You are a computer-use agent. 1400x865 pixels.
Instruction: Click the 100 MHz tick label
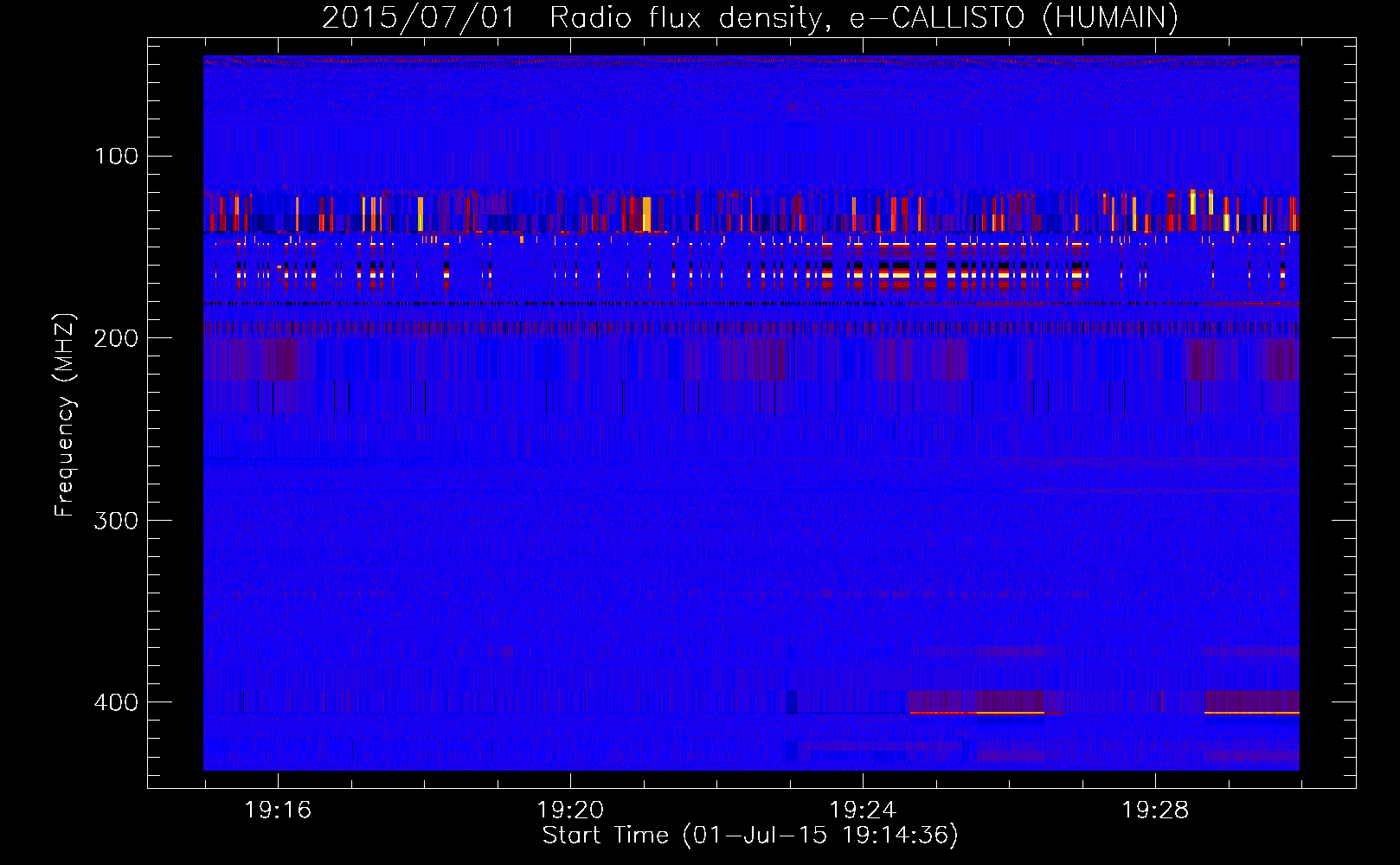coord(117,157)
